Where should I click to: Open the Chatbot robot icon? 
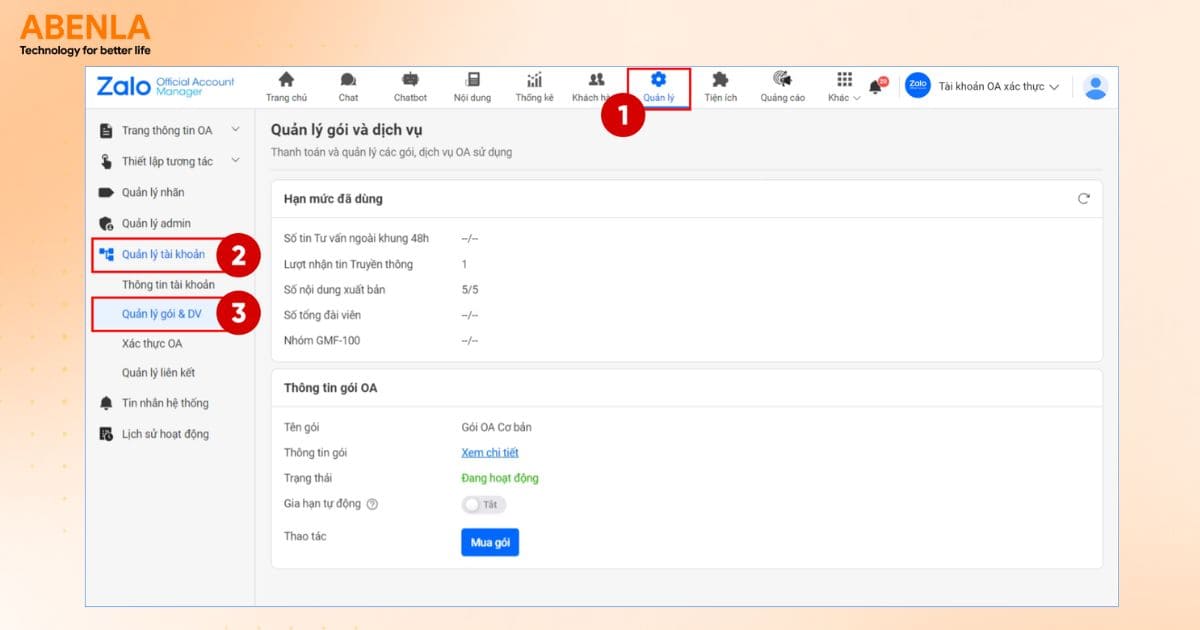click(x=410, y=80)
